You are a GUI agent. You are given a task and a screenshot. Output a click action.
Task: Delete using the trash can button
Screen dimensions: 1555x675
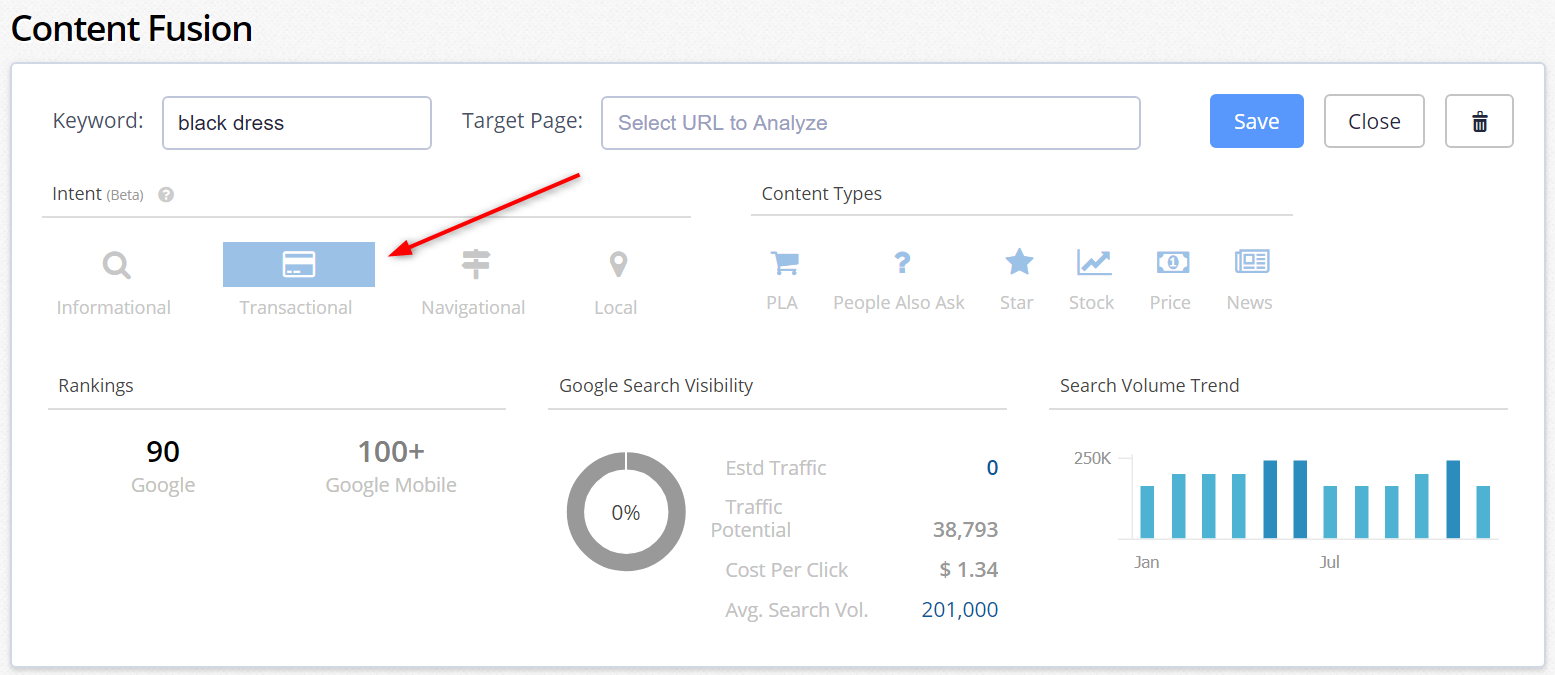pyautogui.click(x=1479, y=121)
